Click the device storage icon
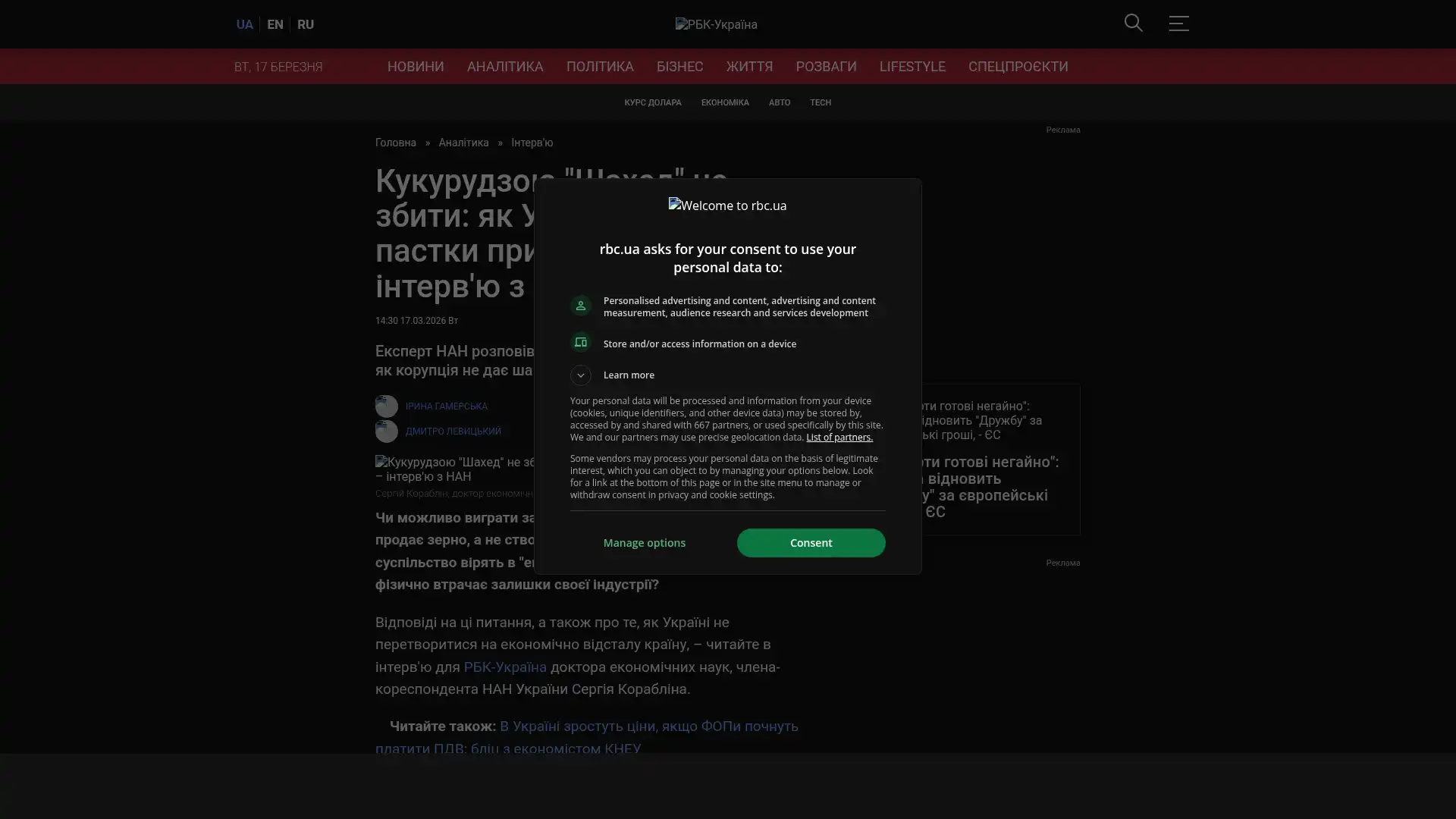1456x819 pixels. [x=581, y=343]
